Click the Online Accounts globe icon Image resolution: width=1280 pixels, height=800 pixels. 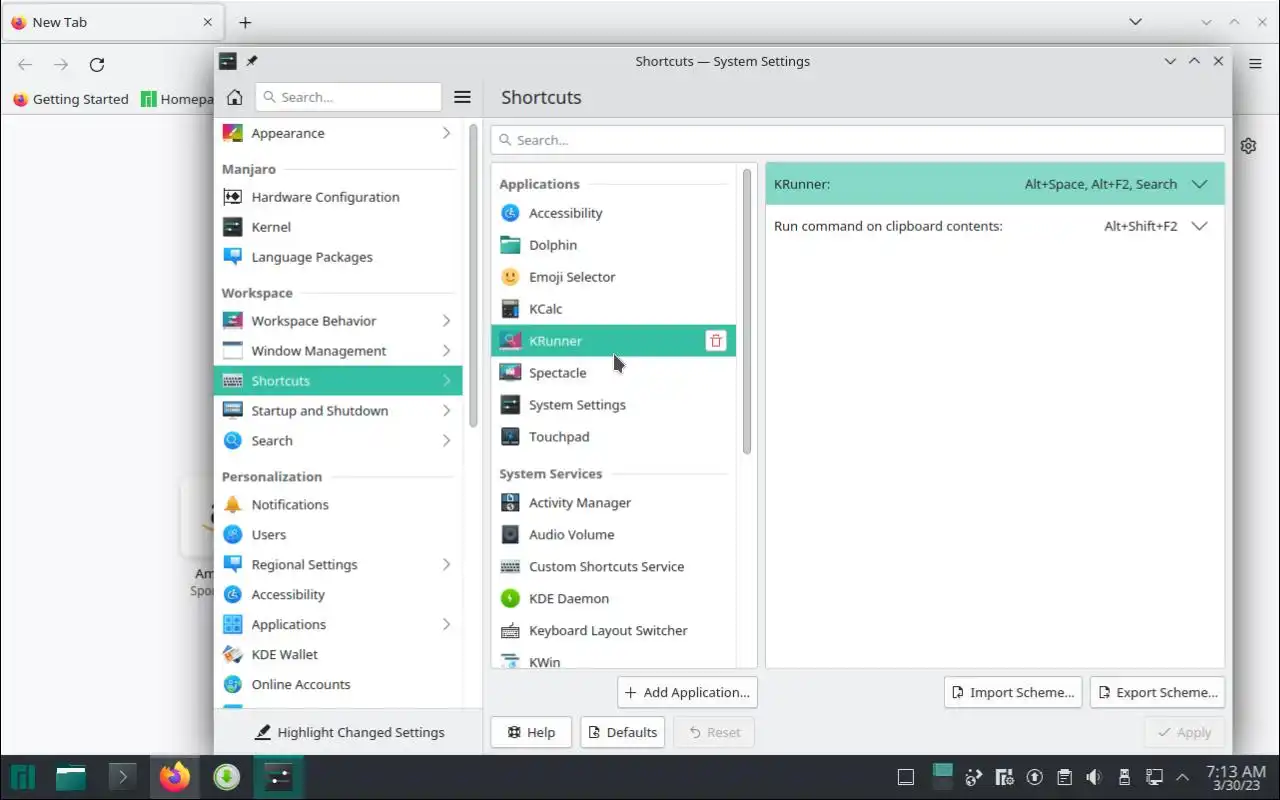233,685
